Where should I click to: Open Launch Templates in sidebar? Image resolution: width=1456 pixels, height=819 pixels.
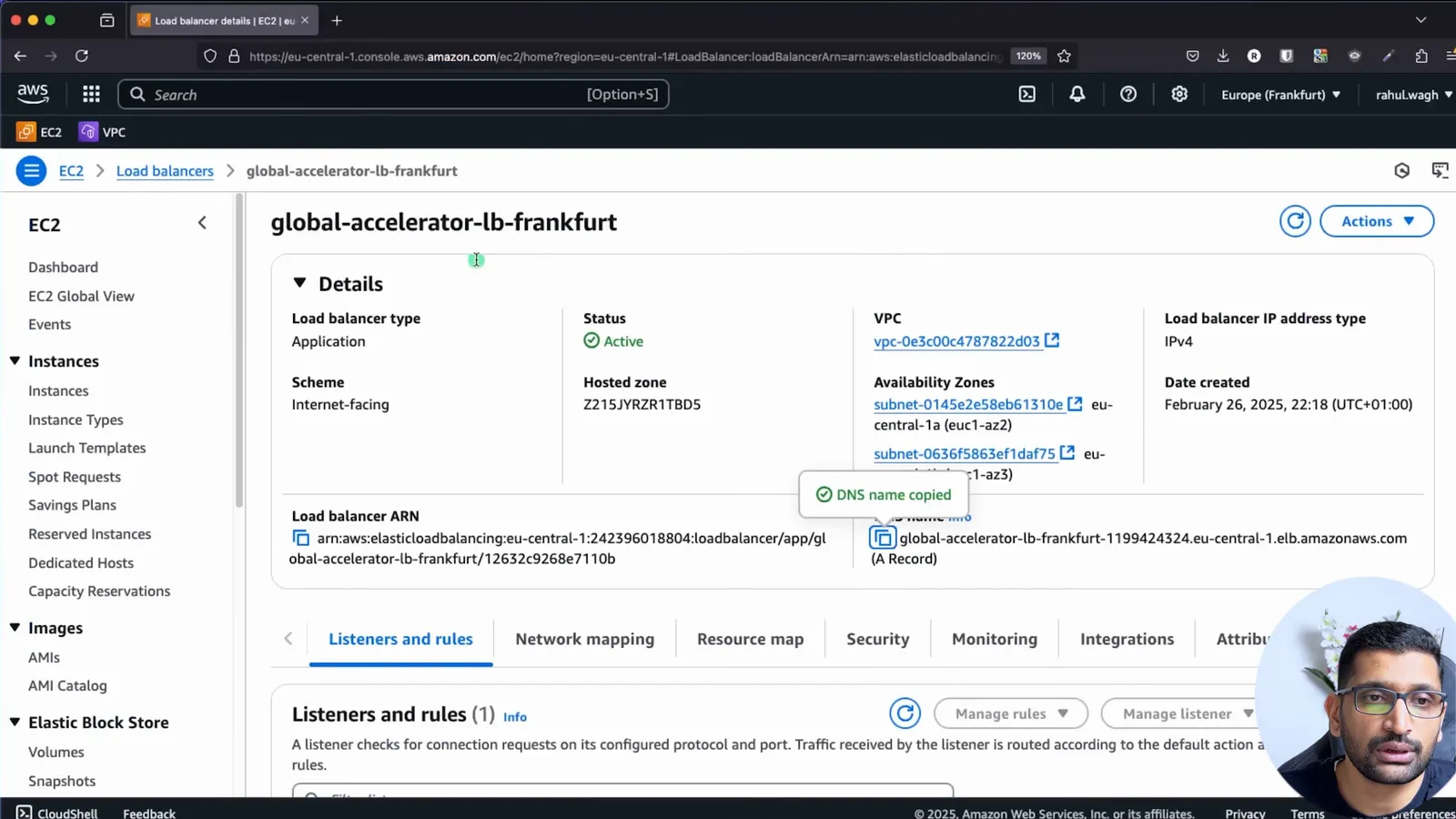tap(87, 448)
